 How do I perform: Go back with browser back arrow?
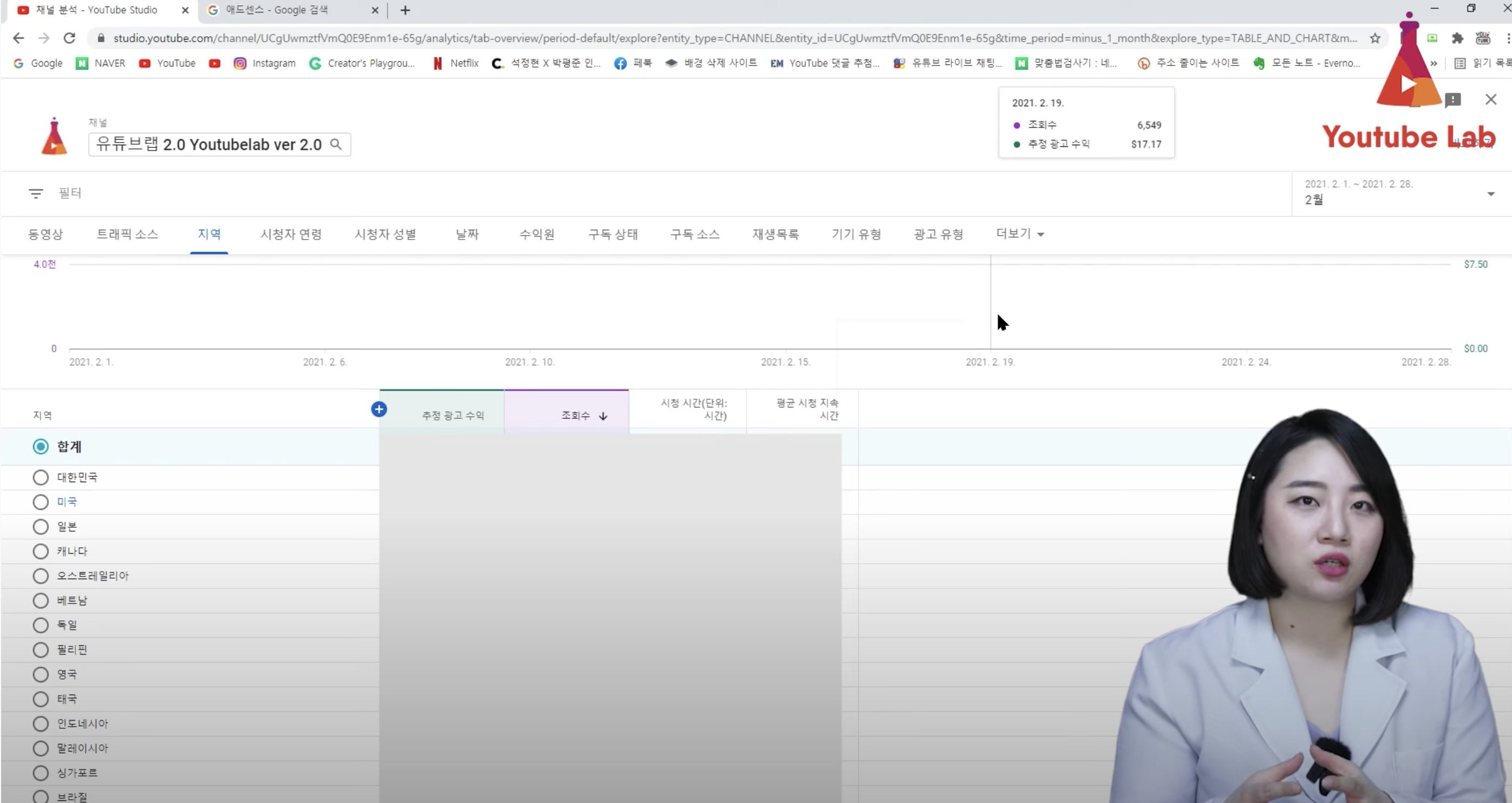coord(18,38)
